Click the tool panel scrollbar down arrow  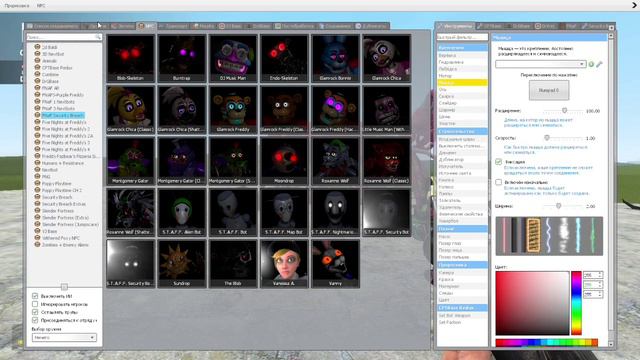tap(611, 344)
